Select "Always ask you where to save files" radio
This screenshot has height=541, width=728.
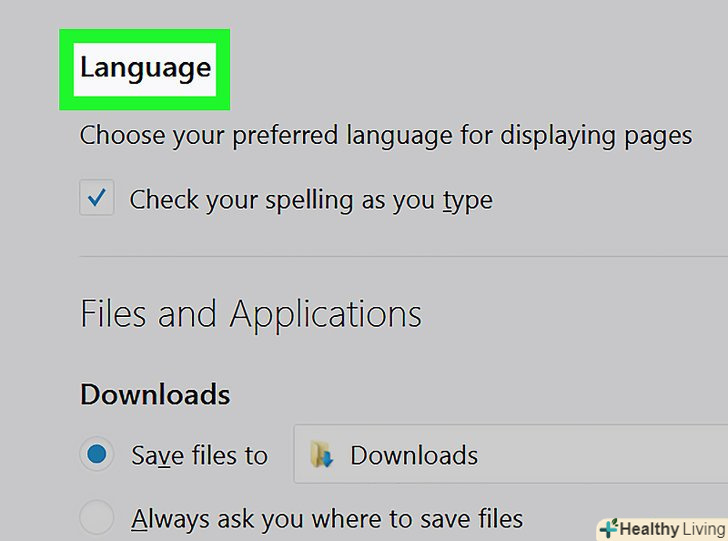pos(97,518)
